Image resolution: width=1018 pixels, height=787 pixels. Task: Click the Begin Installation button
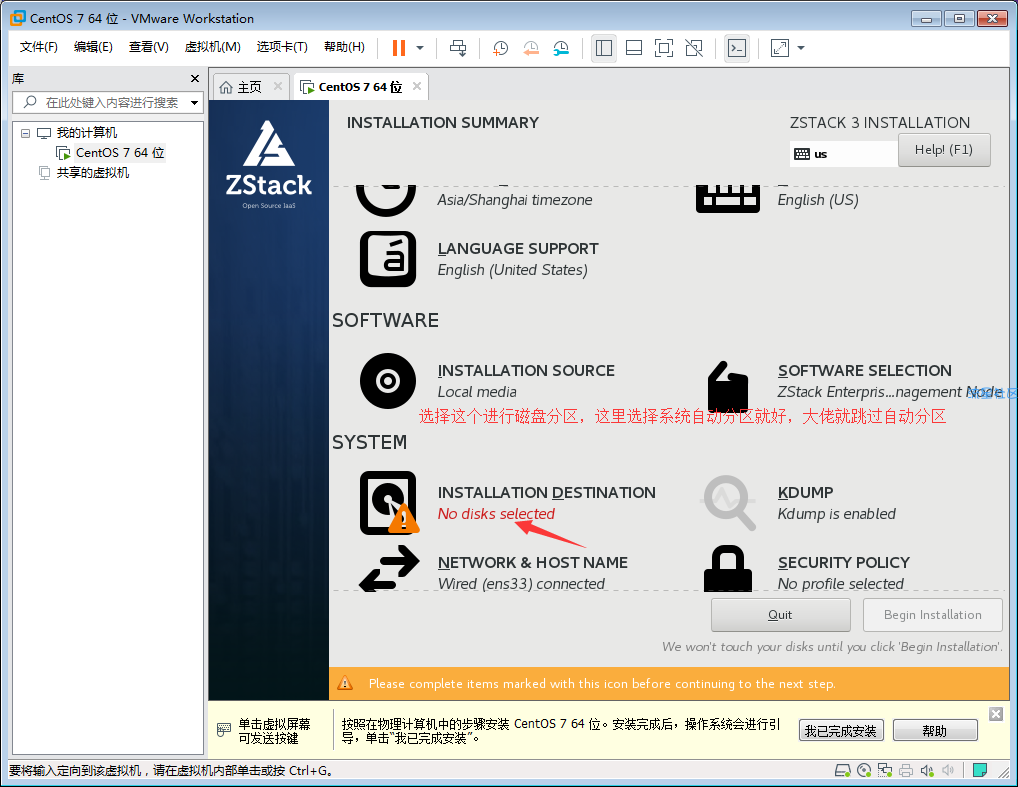[932, 615]
